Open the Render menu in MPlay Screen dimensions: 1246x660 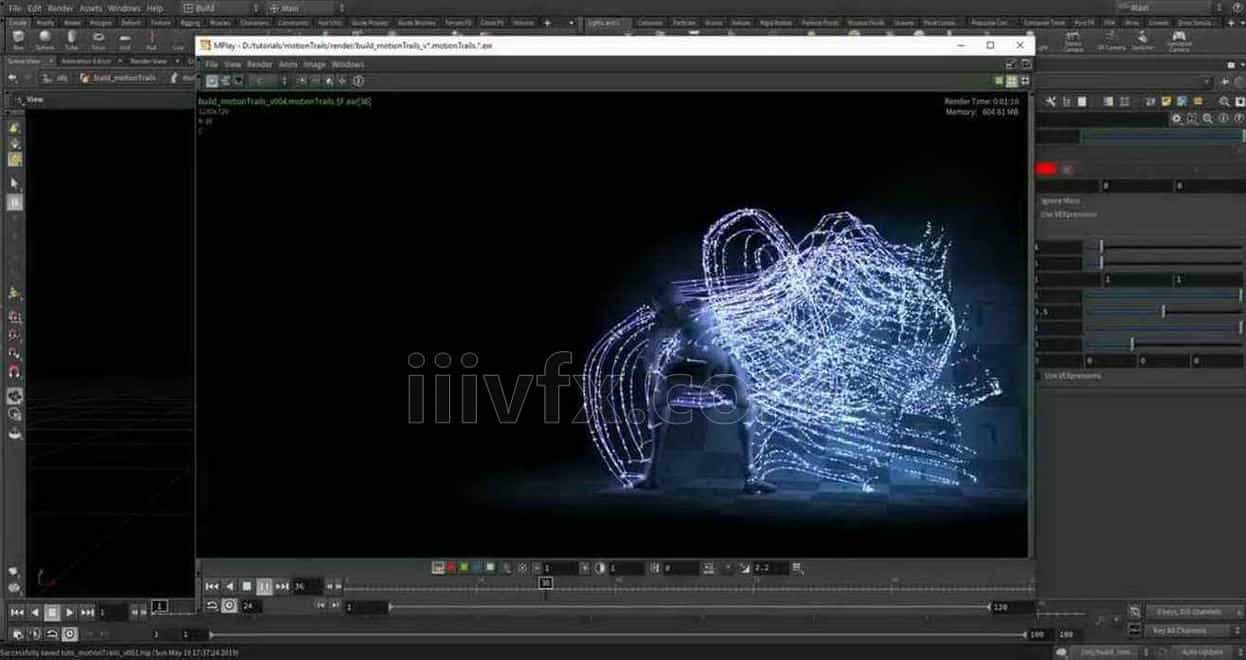260,64
